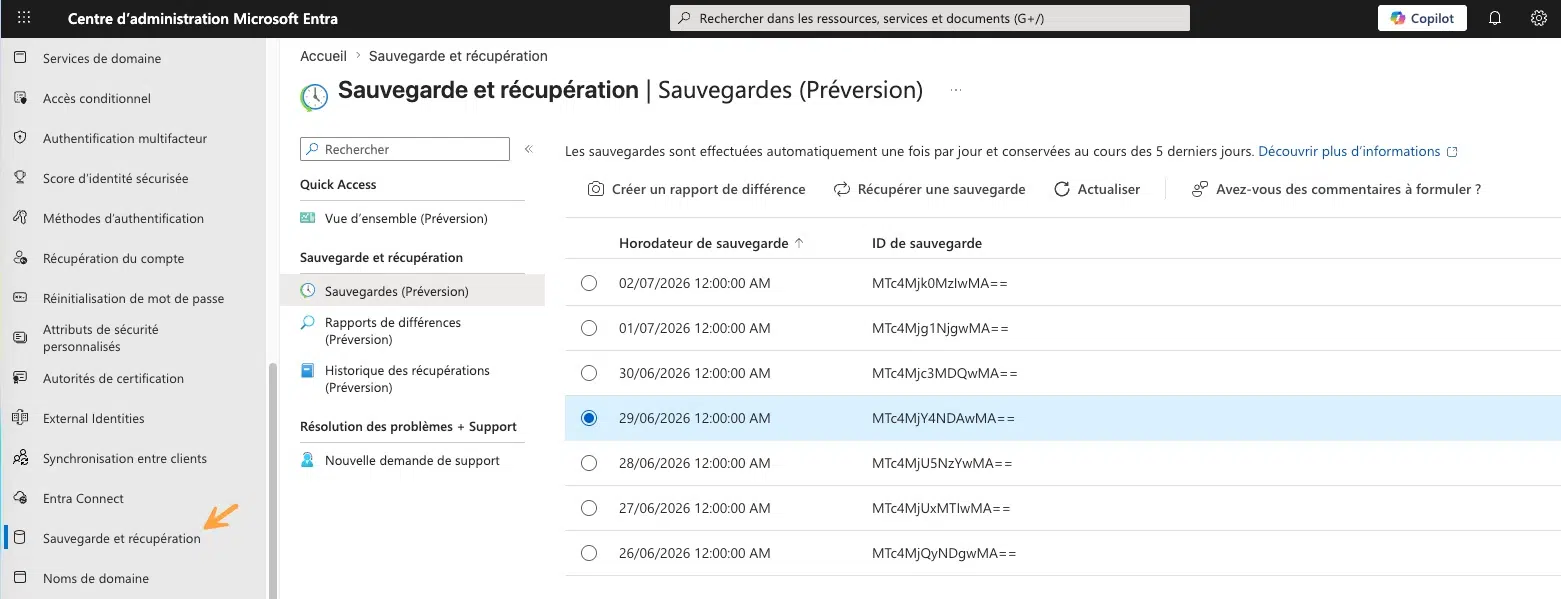Click the Attributs de sécurité personnalisés icon
The height and width of the screenshot is (599, 1561).
pos(20,338)
